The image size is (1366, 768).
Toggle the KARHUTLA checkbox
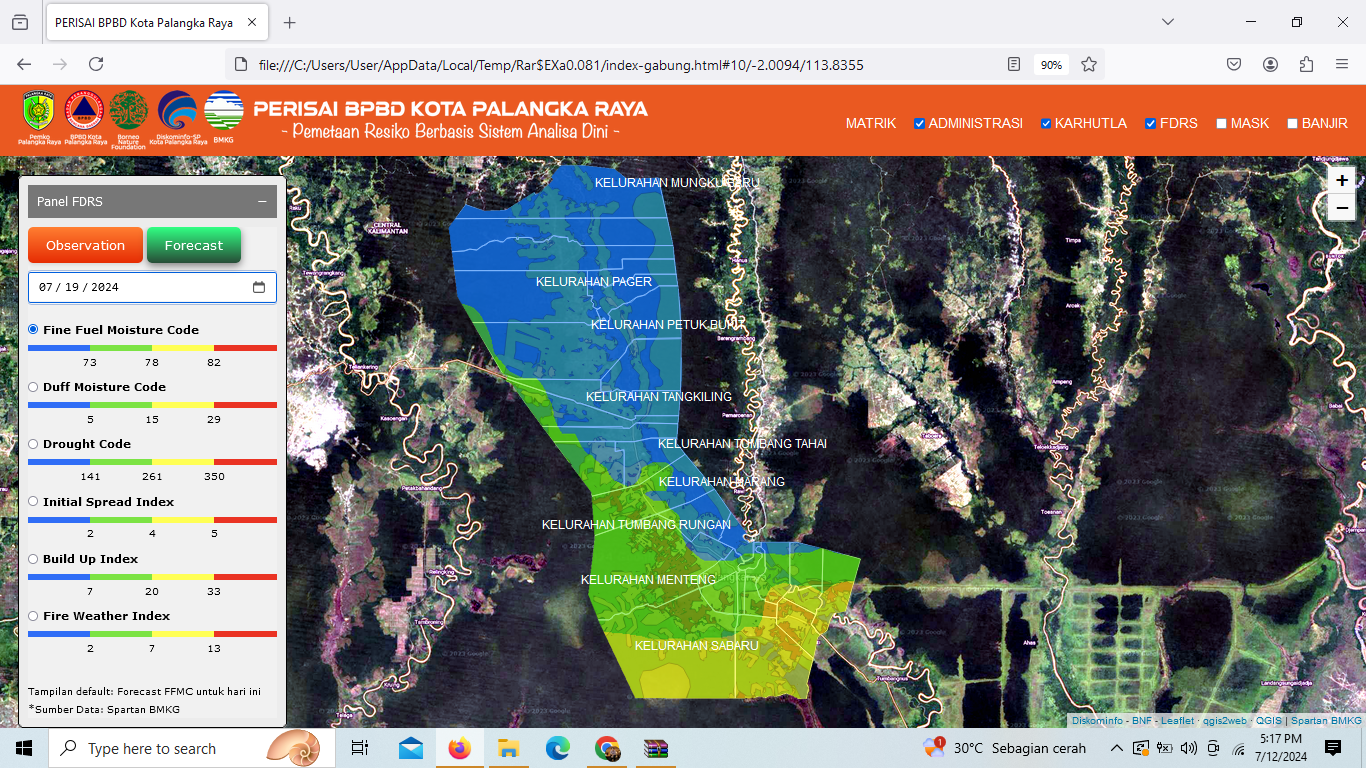(1046, 124)
